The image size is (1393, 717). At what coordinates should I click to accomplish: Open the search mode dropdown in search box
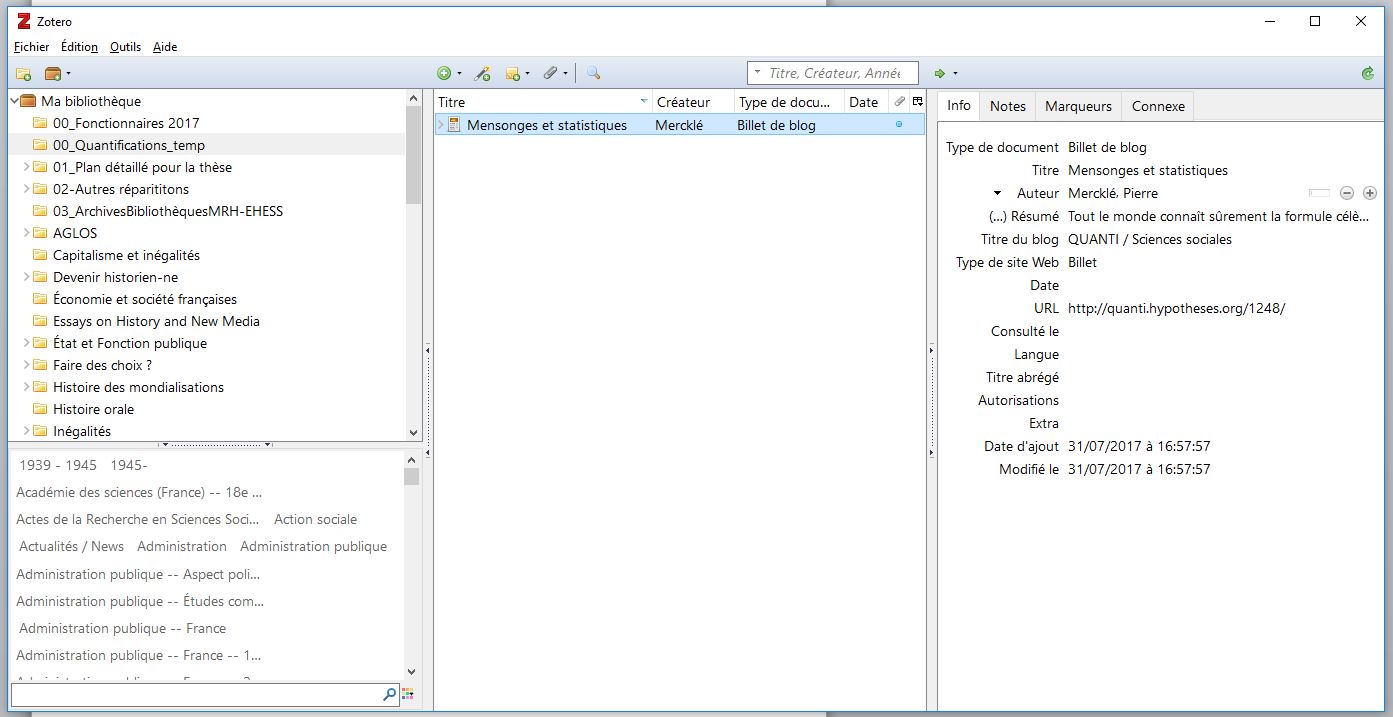pos(758,73)
